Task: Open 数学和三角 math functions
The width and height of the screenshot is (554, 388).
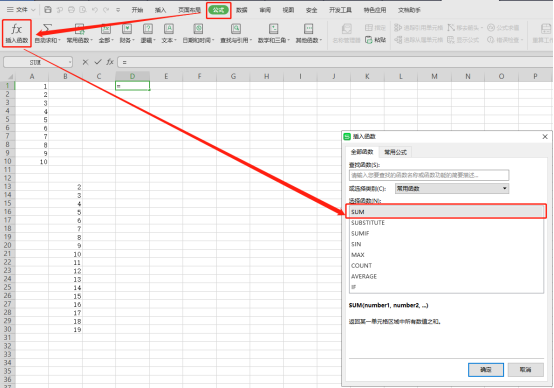Action: [x=273, y=33]
